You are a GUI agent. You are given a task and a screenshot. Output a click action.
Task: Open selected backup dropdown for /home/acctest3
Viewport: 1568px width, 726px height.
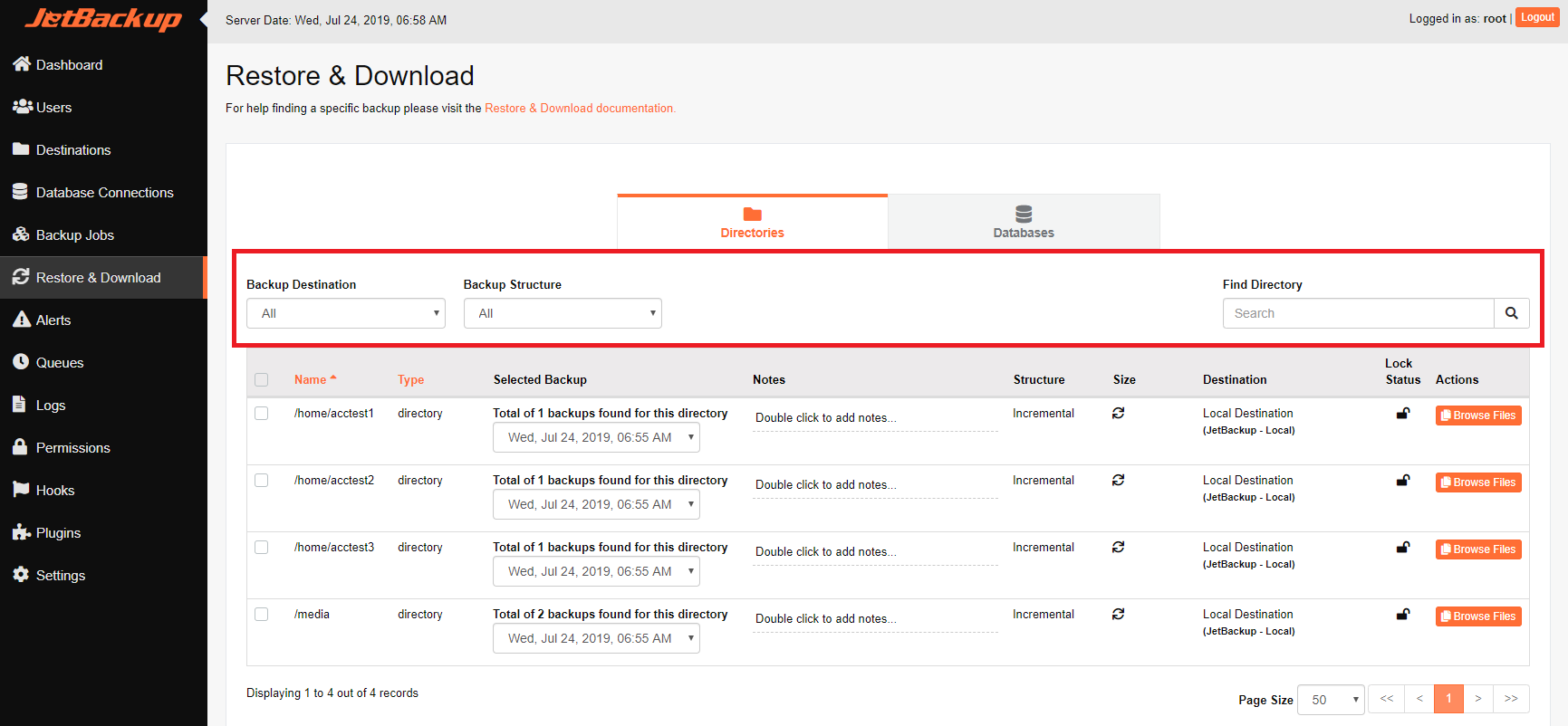(x=596, y=571)
